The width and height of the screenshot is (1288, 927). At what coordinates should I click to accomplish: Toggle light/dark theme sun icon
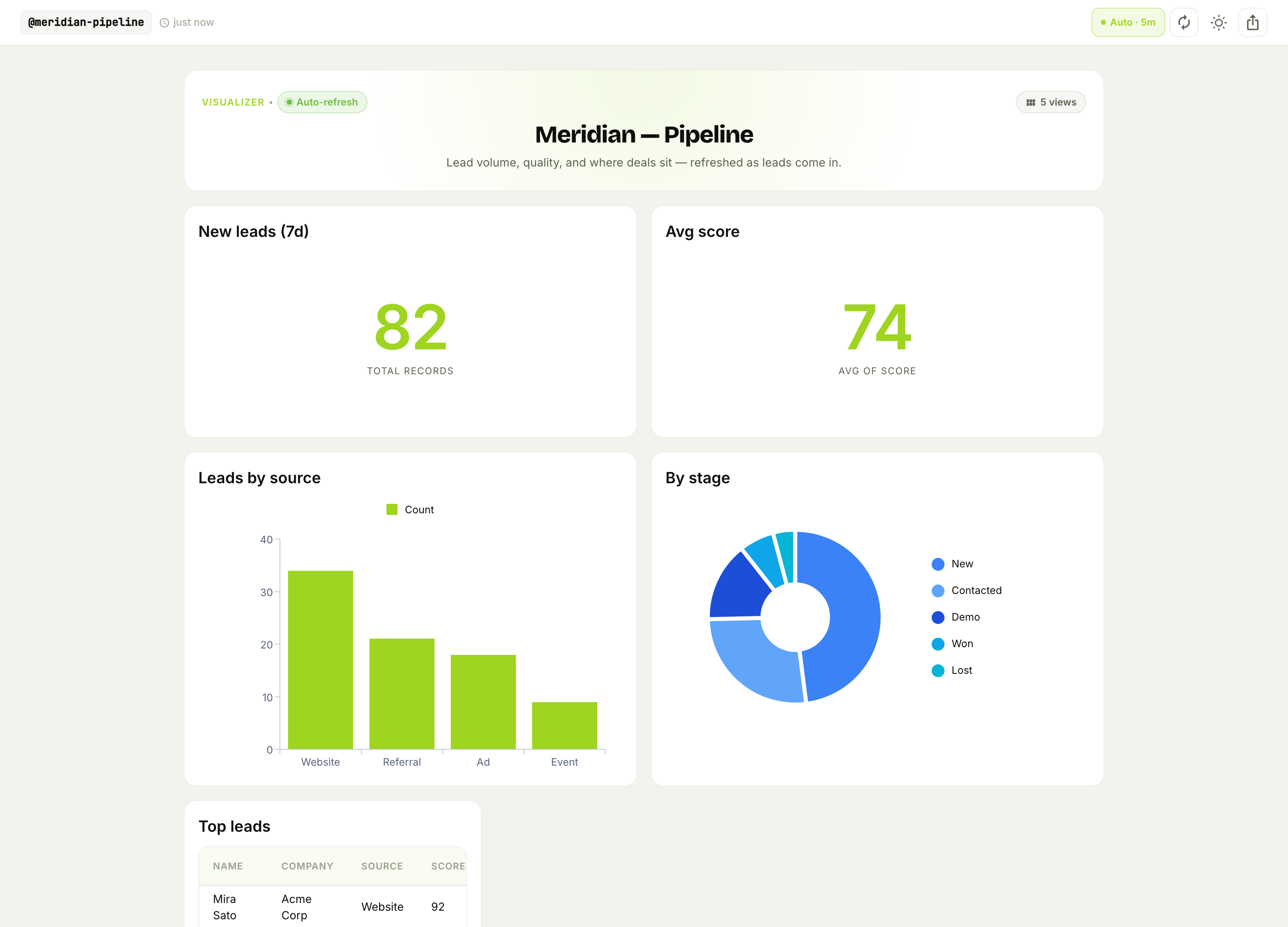(1218, 22)
